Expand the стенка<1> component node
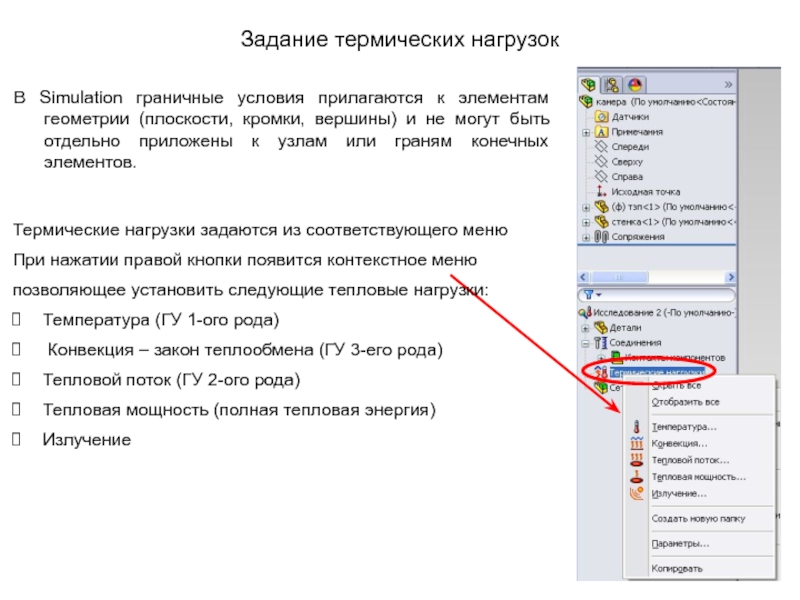Viewport: 800px width, 600px height. [x=586, y=222]
